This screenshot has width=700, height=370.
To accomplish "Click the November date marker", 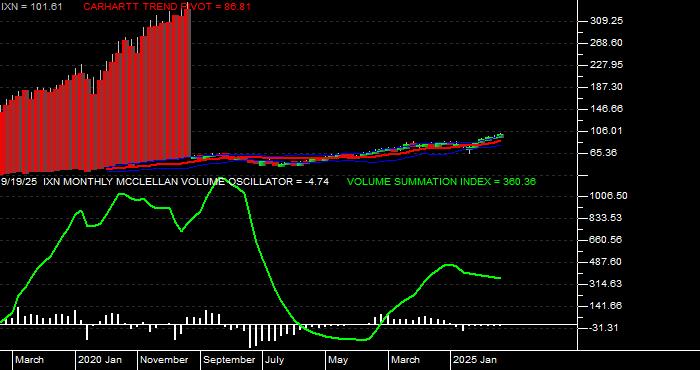I will coord(164,360).
